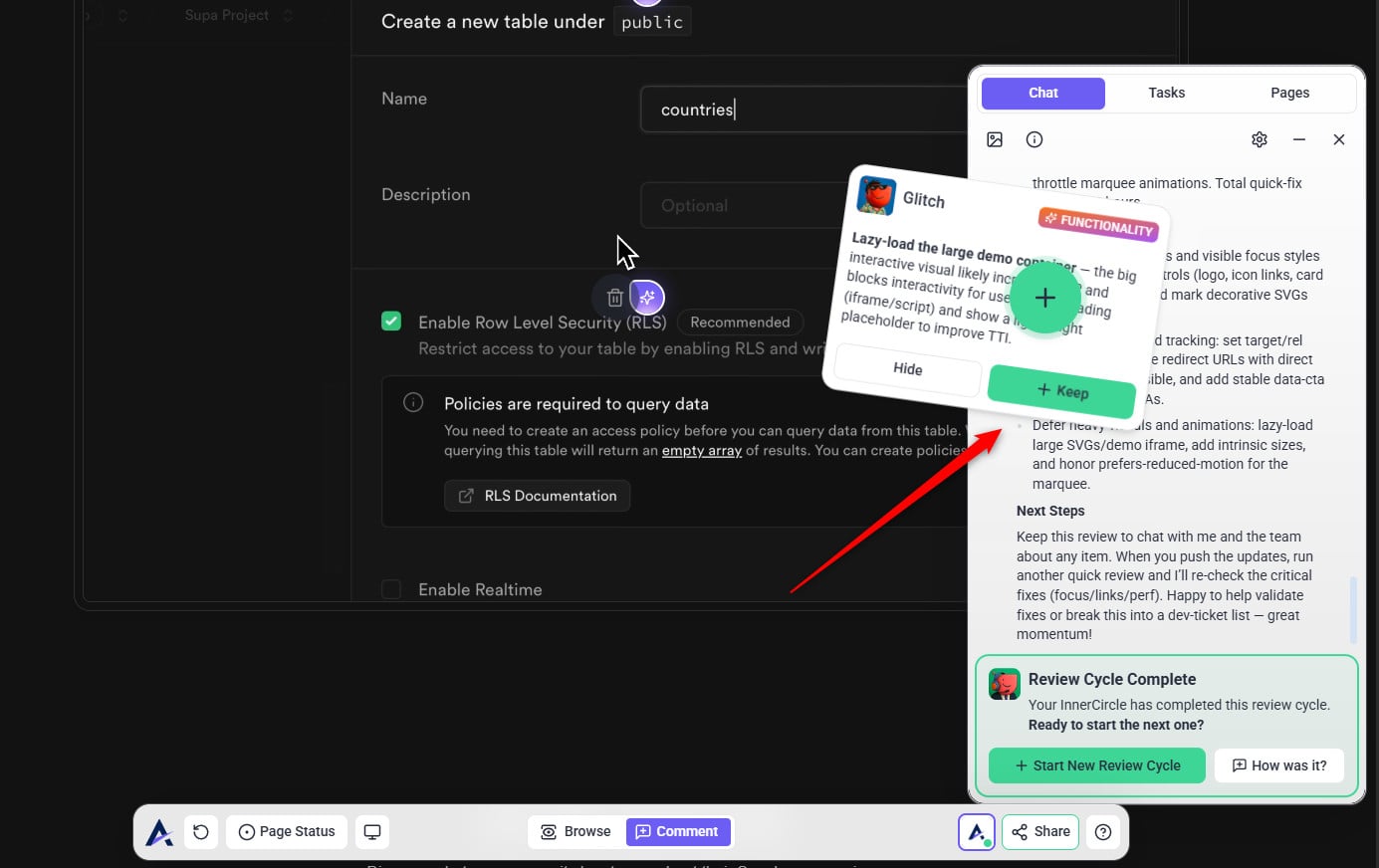
Task: Uncheck Enable Row Level Security checkbox
Action: (391, 322)
